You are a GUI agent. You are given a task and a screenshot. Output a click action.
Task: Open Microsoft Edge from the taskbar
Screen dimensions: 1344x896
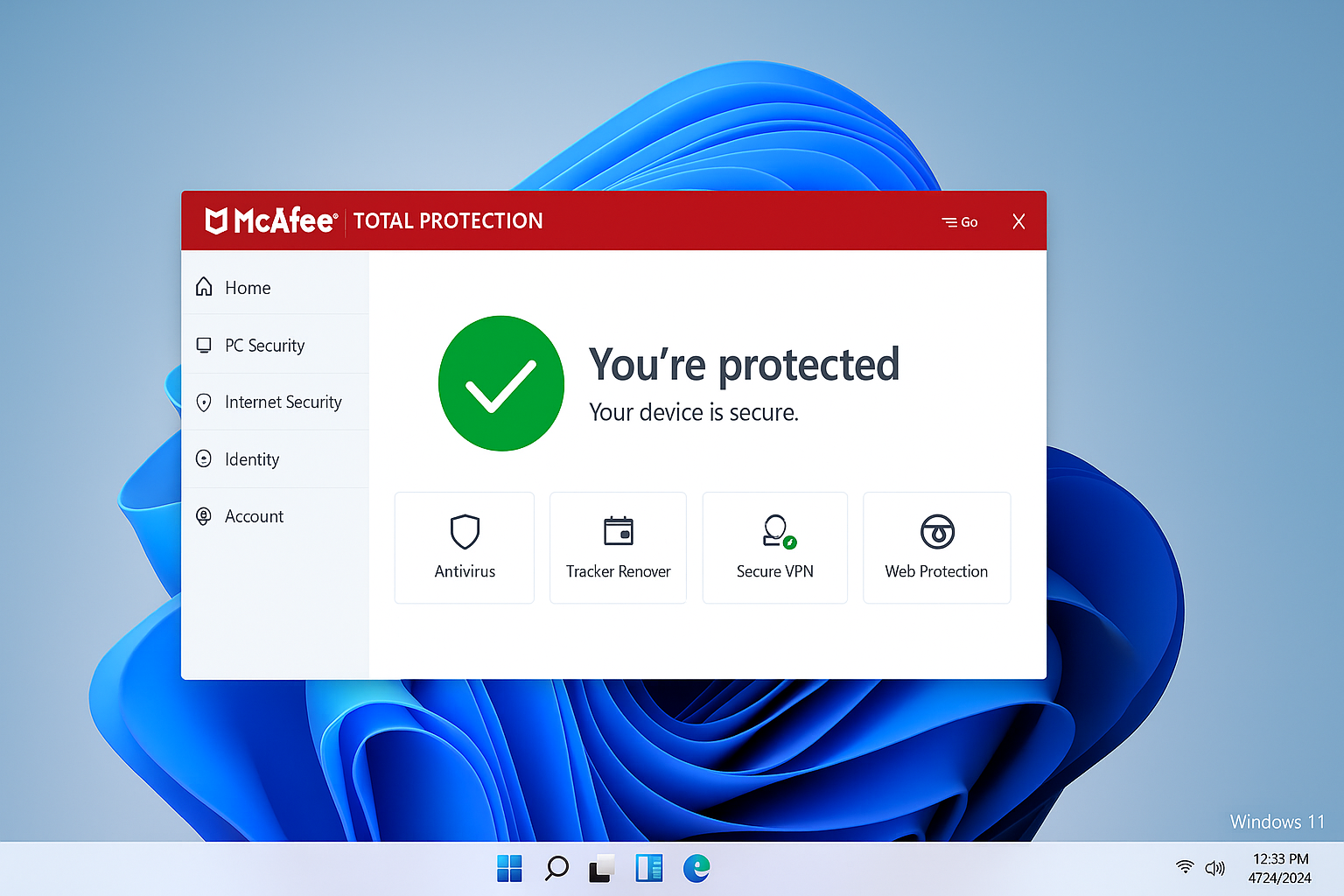(696, 868)
